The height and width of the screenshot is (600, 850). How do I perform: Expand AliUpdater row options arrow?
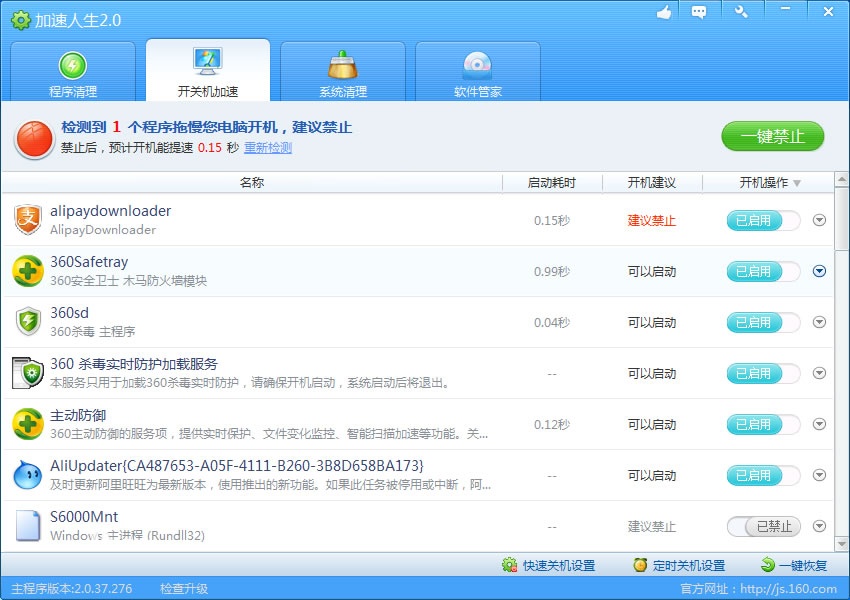pos(820,475)
